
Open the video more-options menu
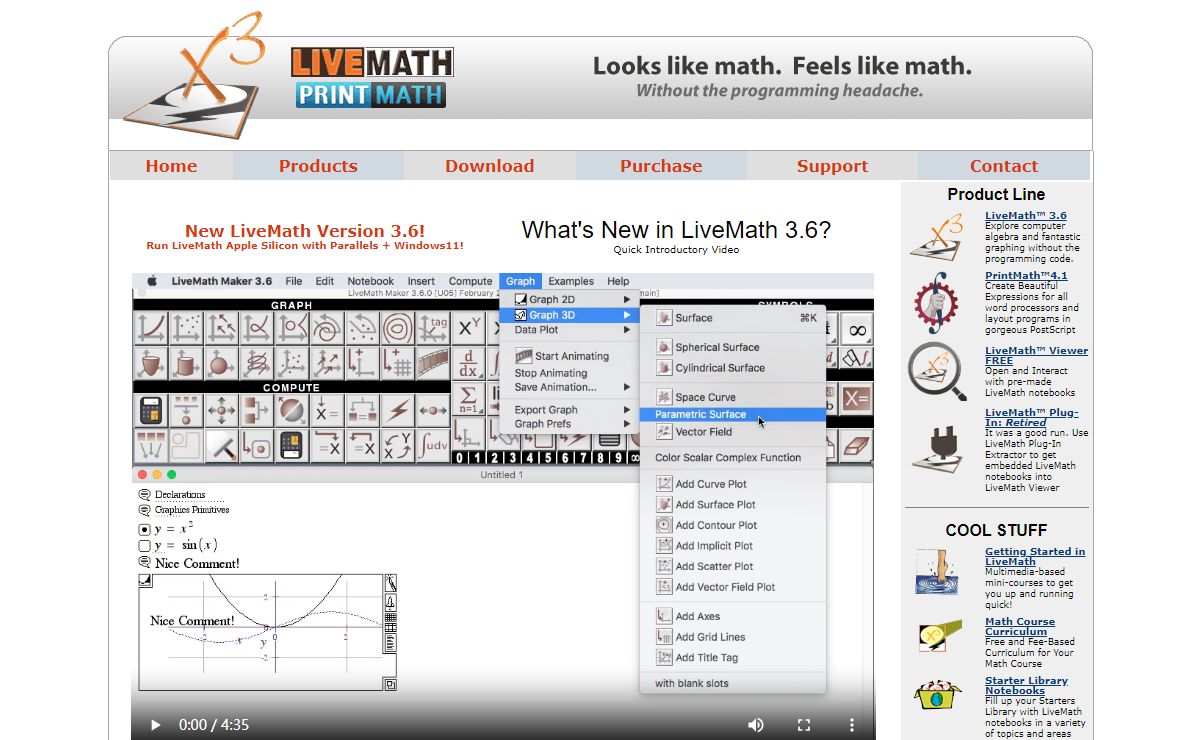tap(852, 724)
